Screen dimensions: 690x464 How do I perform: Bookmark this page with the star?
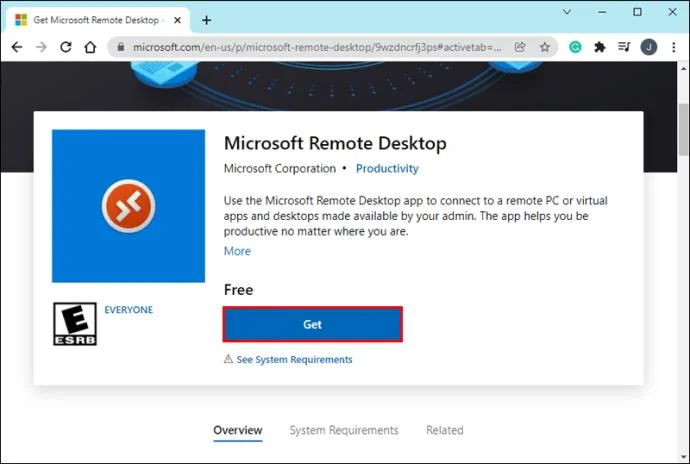coord(545,47)
